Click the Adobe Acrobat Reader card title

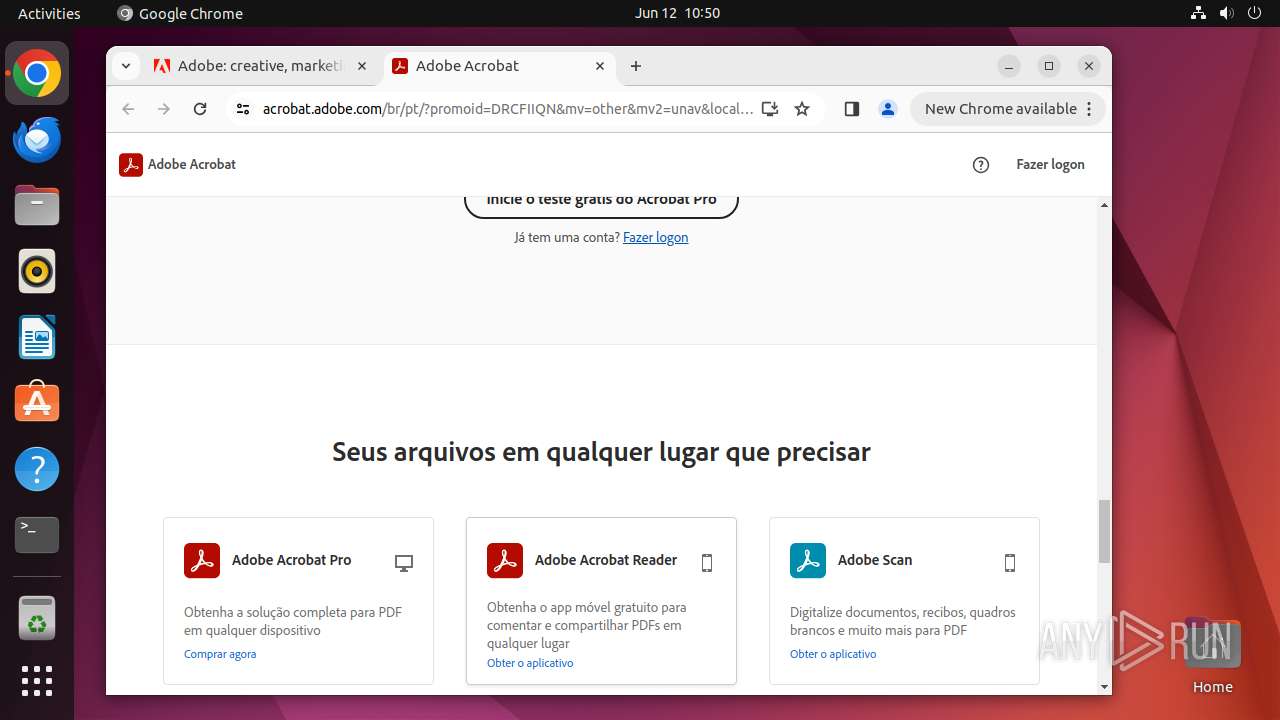pos(606,560)
